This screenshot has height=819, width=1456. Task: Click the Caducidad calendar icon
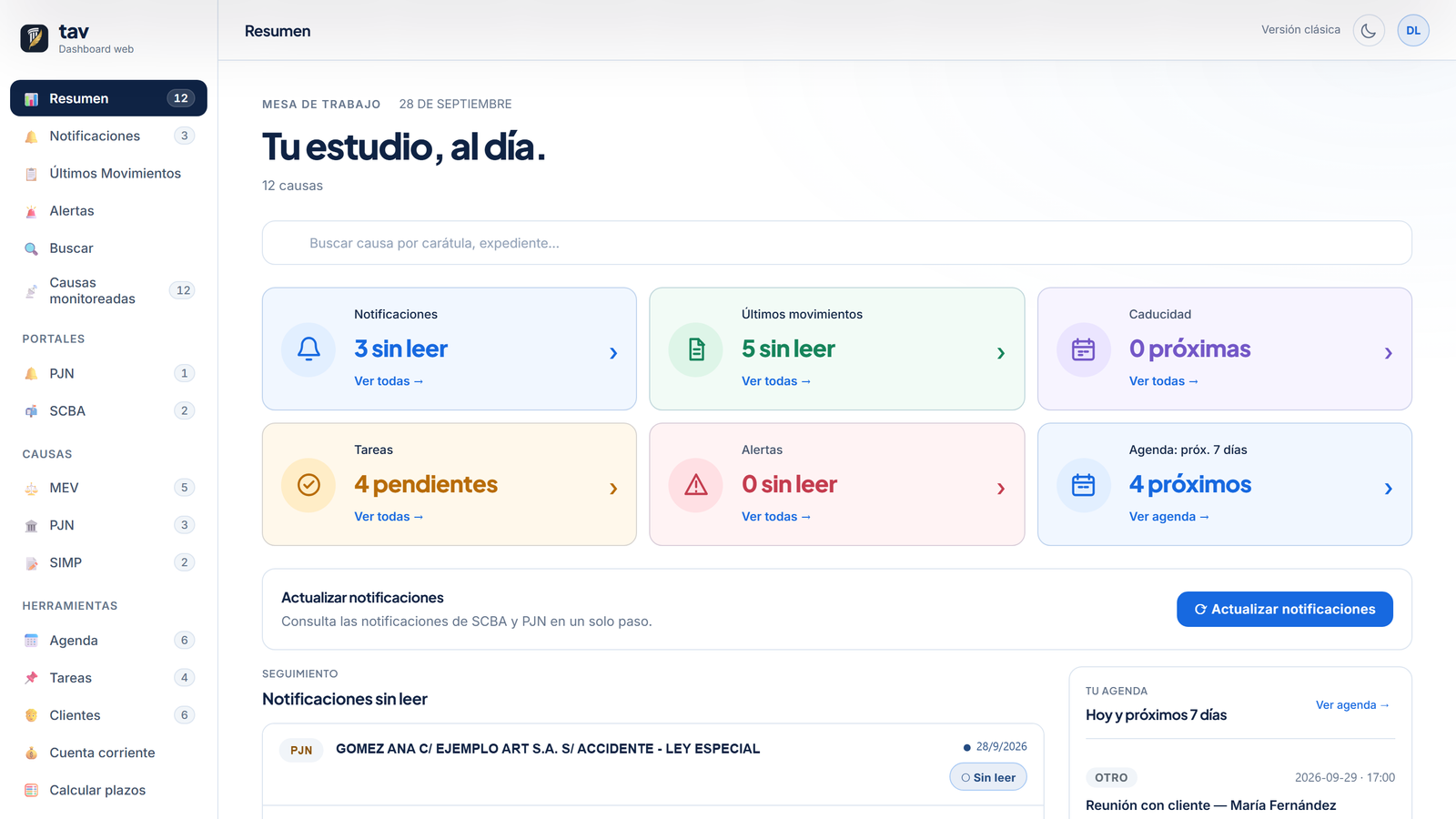pos(1084,349)
